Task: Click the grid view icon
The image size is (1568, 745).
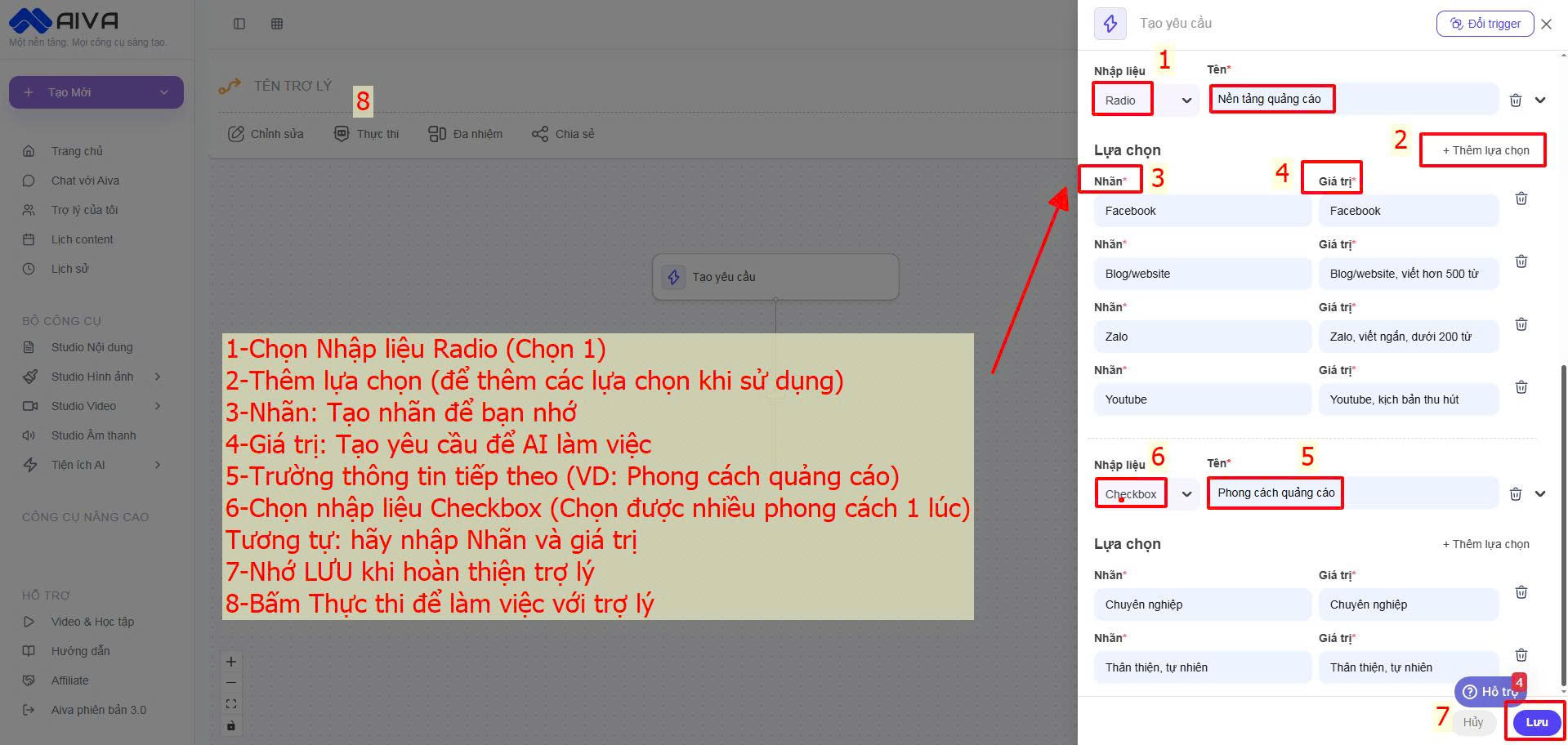Action: click(x=277, y=24)
